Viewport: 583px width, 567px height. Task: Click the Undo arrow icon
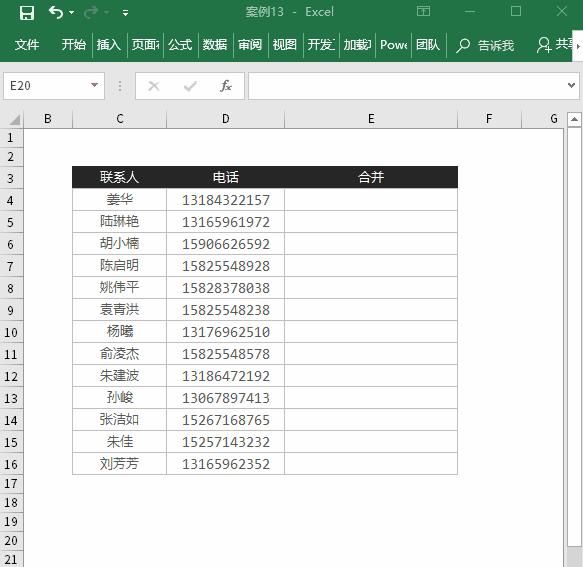pyautogui.click(x=55, y=12)
